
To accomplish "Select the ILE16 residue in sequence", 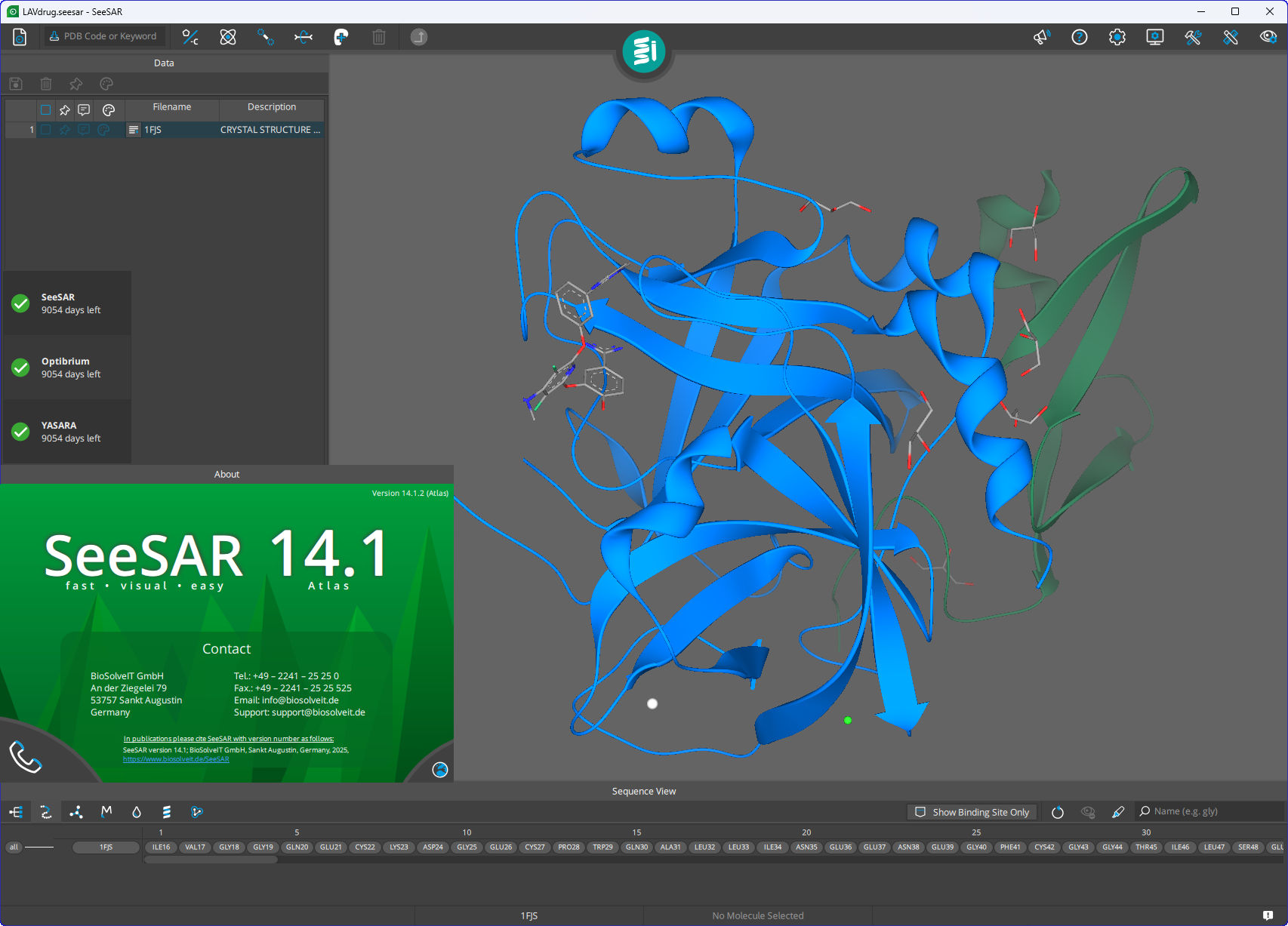I will click(161, 847).
